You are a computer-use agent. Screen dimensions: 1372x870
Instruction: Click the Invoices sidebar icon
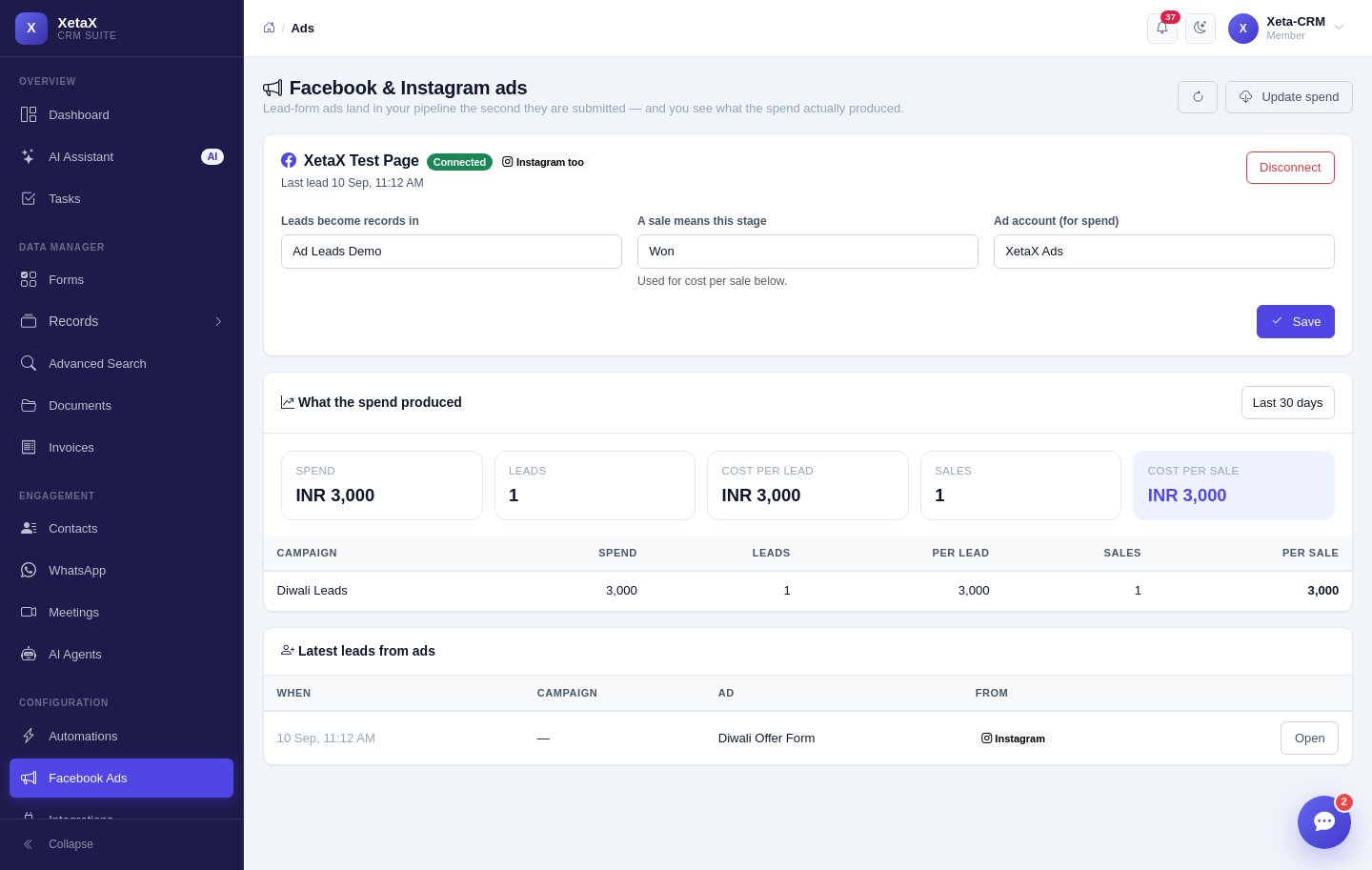(29, 447)
